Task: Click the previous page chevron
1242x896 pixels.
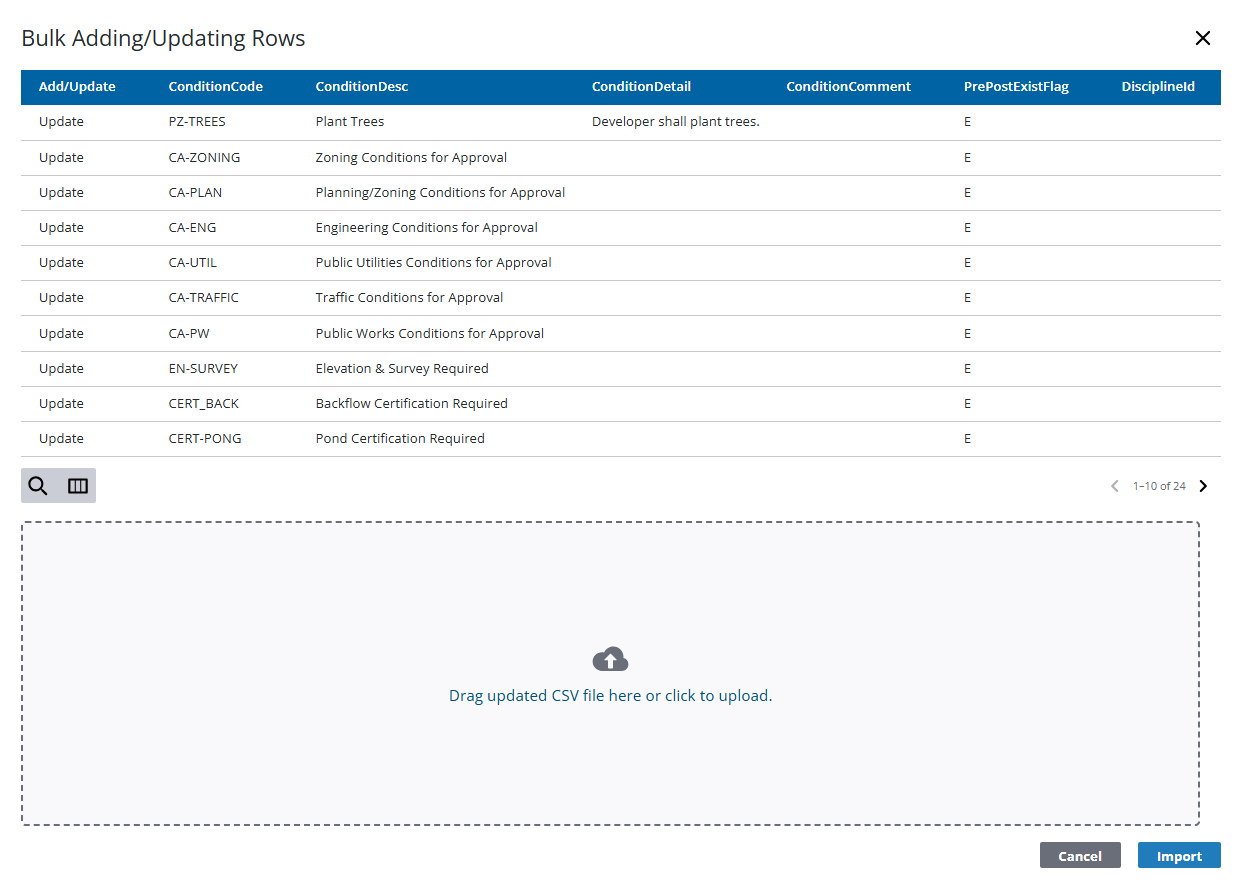Action: coord(1114,485)
